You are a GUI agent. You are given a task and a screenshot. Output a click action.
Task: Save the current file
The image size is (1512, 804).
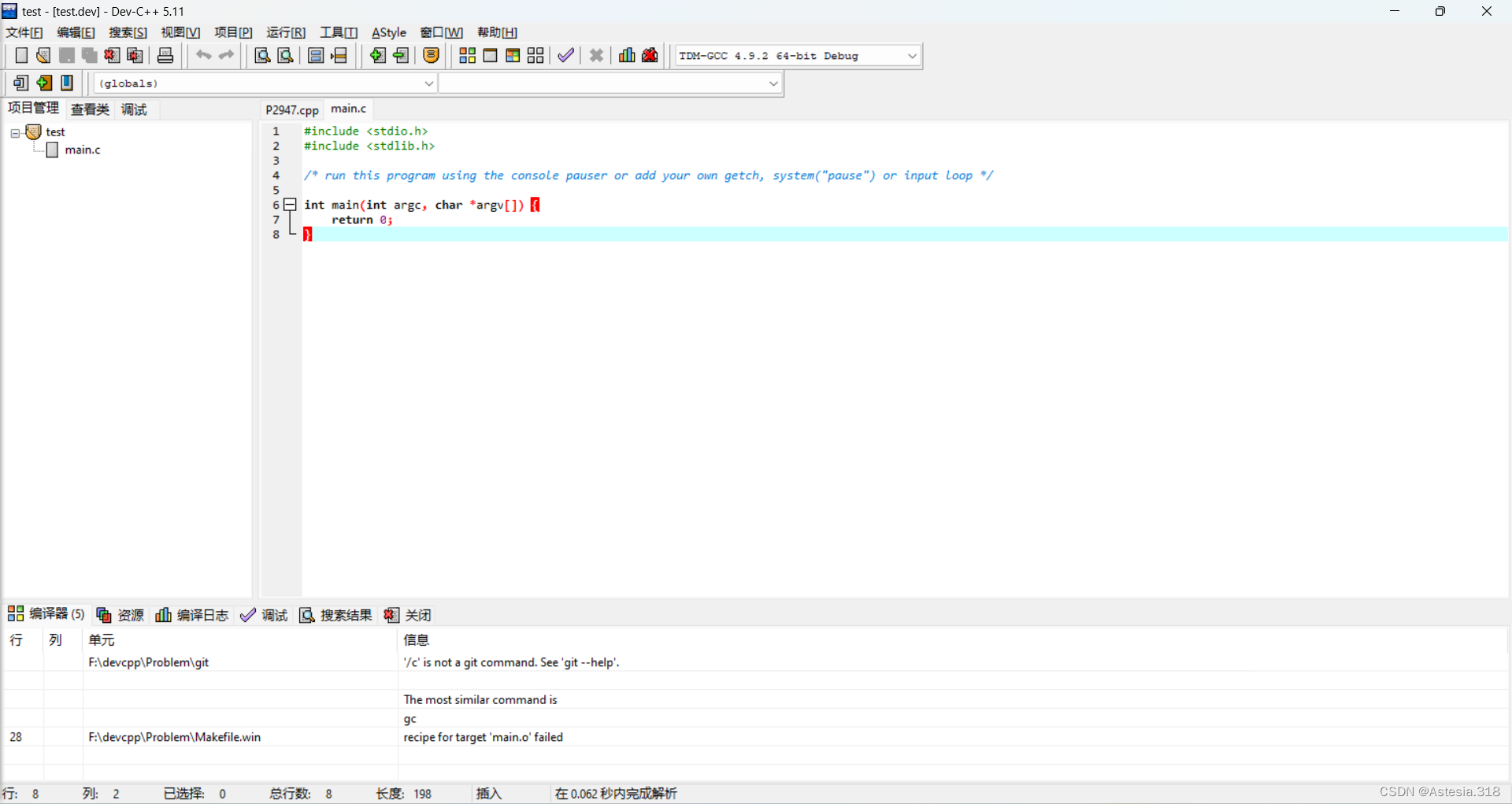point(66,55)
